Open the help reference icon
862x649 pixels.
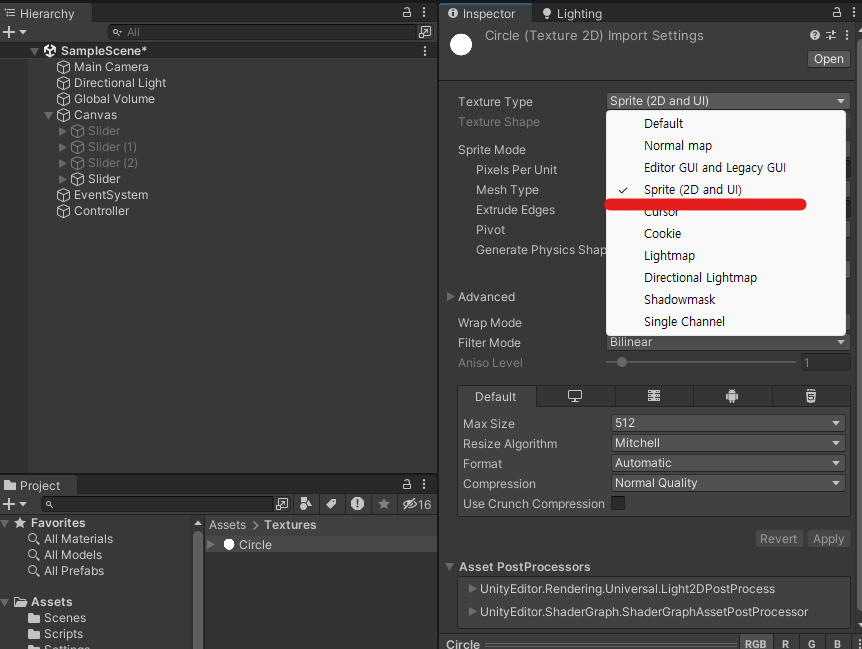(x=815, y=35)
